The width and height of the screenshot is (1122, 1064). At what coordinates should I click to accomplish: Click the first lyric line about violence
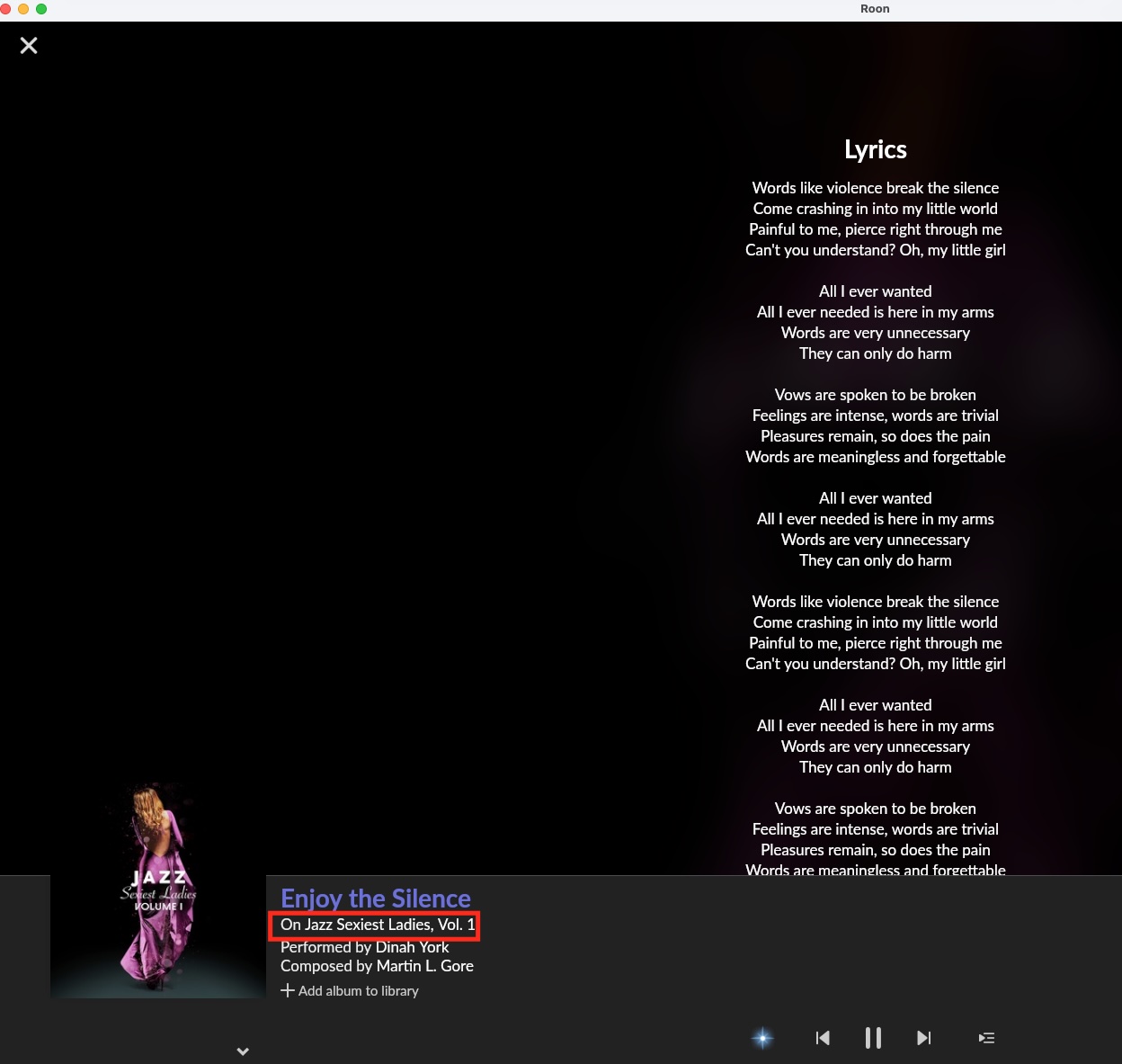coord(875,188)
